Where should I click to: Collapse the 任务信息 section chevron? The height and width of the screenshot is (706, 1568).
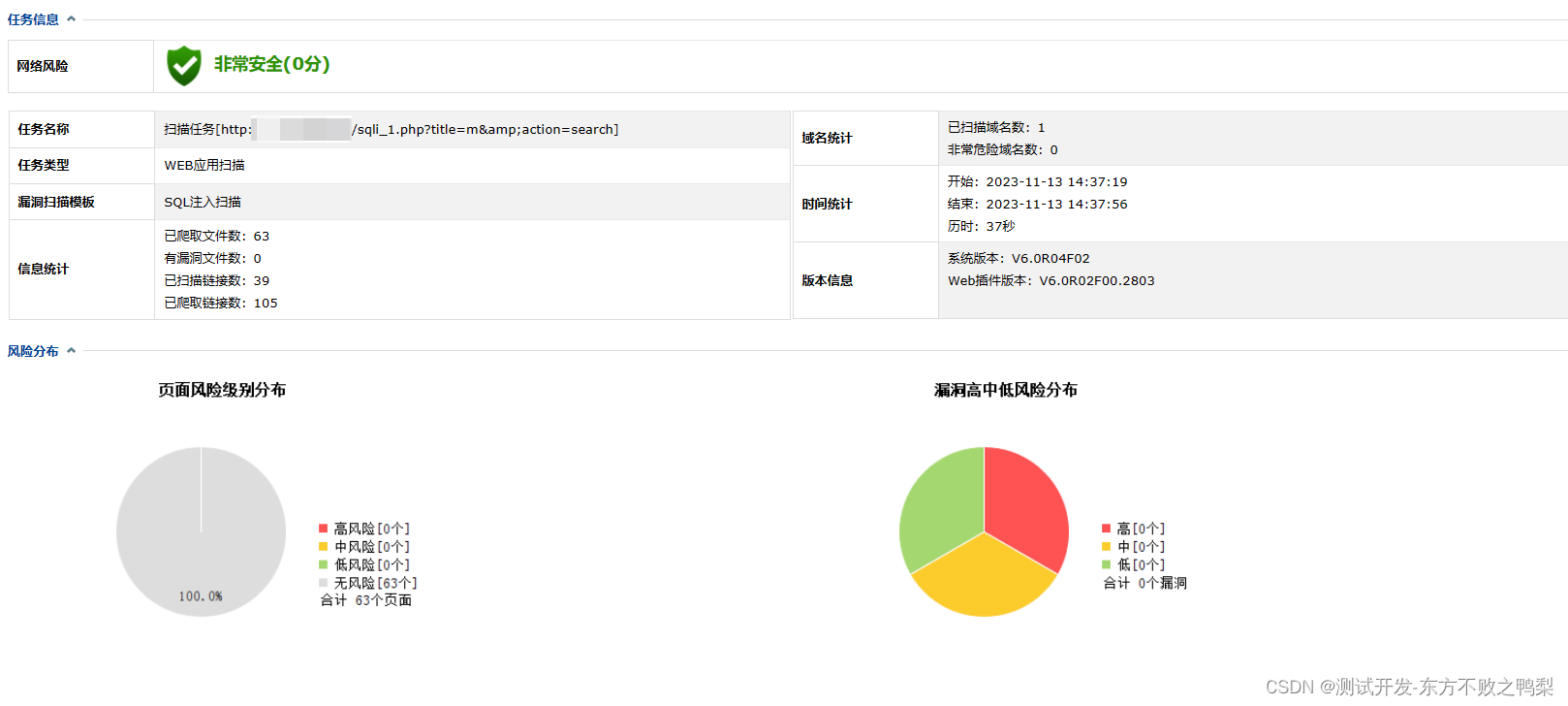[x=71, y=18]
